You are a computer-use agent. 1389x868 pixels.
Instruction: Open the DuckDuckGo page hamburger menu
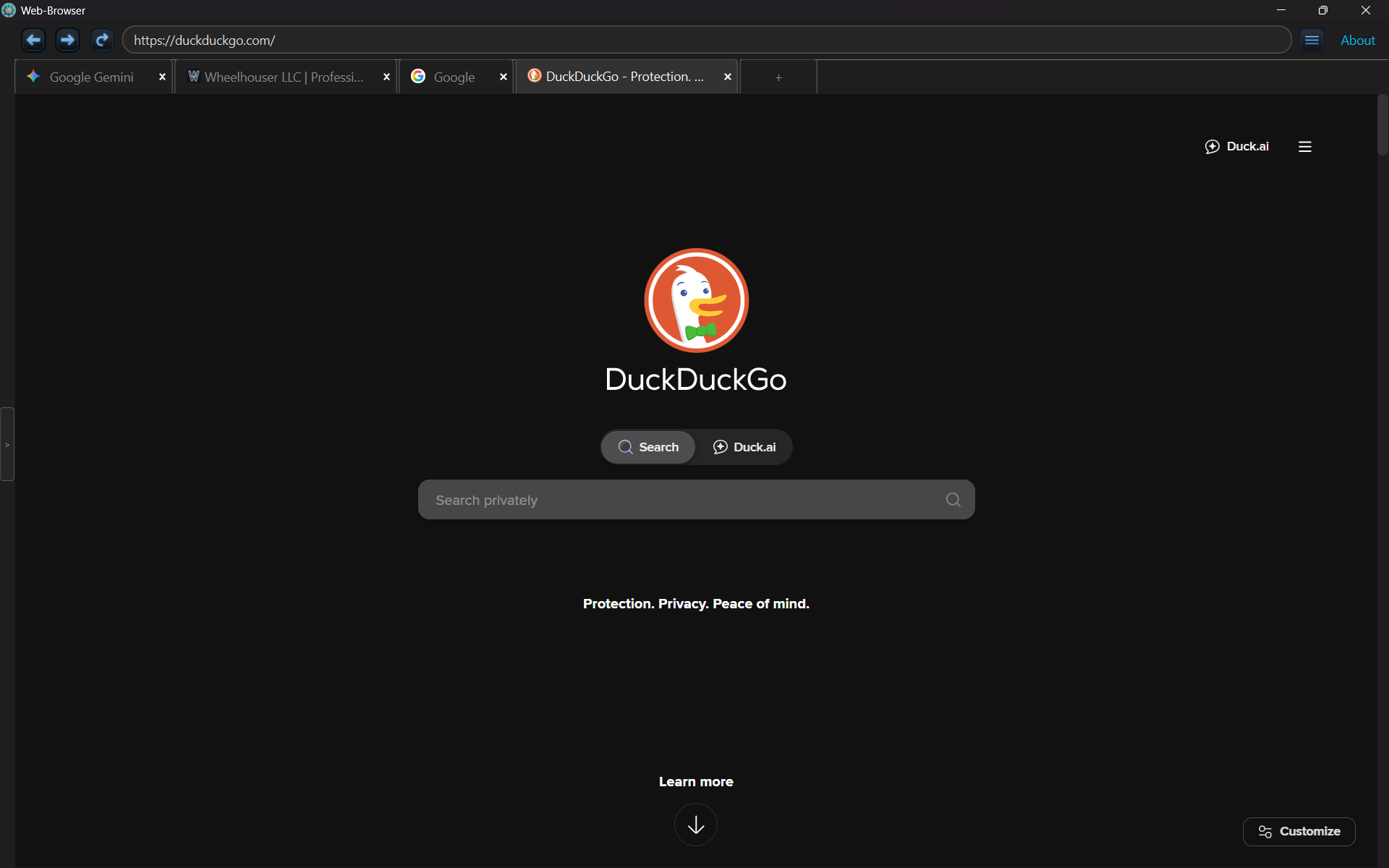tap(1305, 147)
